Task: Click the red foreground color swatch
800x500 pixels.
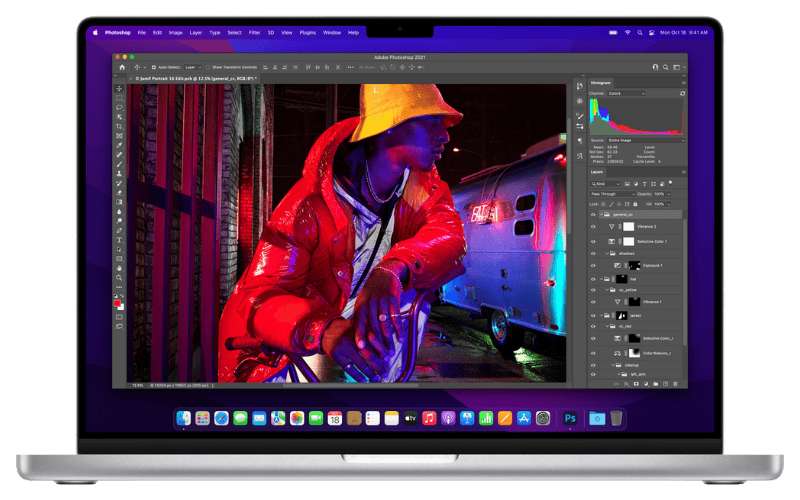Action: 117,303
